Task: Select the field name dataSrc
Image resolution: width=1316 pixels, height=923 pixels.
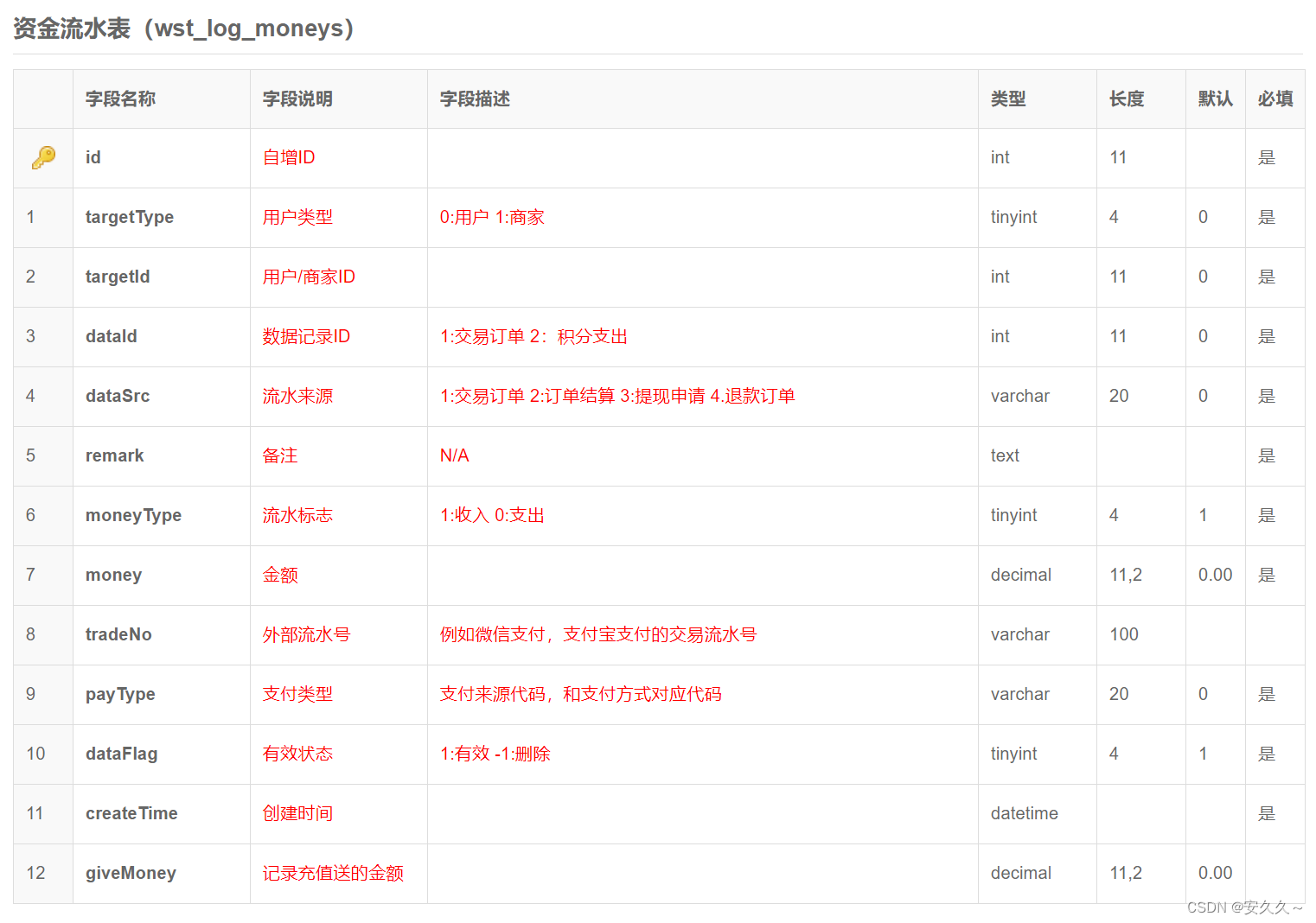Action: 118,396
